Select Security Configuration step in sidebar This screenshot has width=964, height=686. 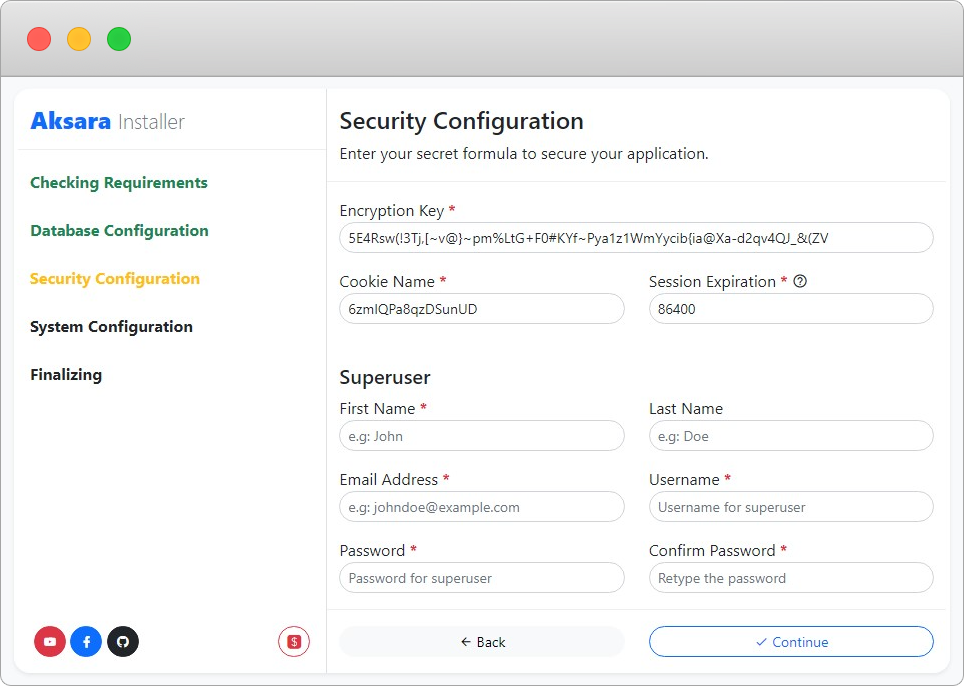pos(115,278)
